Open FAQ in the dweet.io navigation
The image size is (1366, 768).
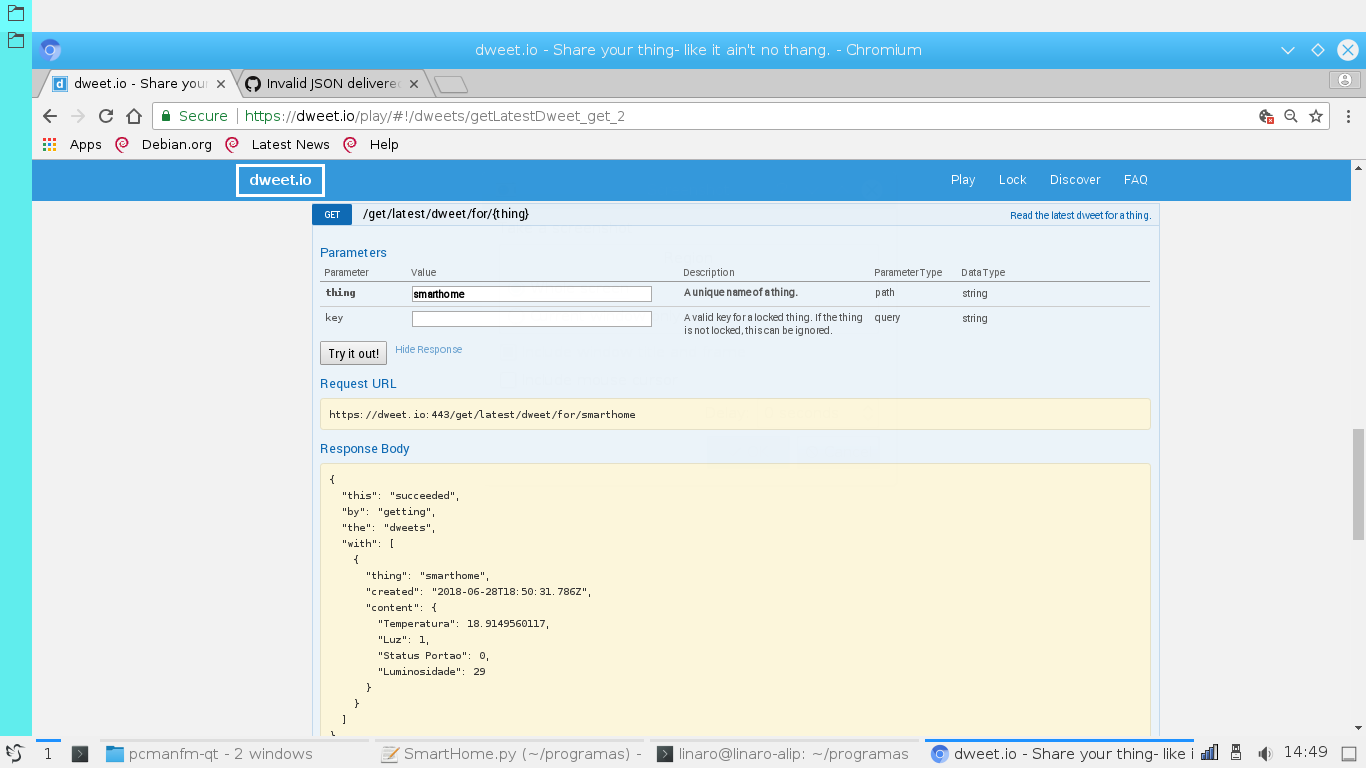coord(1136,180)
